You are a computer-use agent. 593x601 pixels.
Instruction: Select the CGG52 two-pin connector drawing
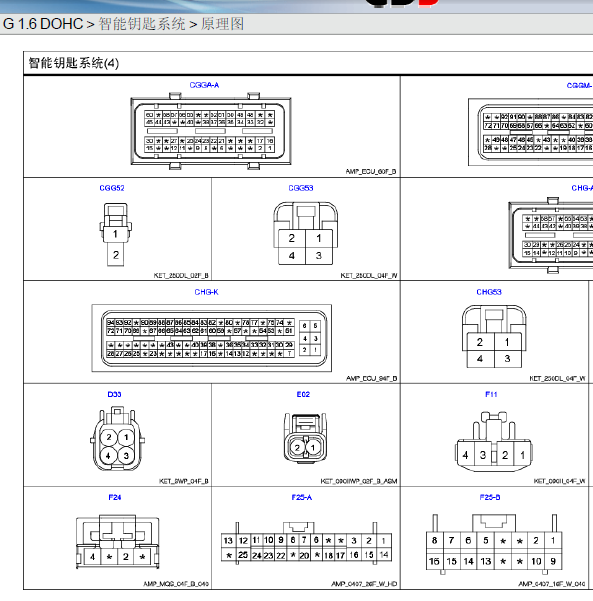coord(116,235)
